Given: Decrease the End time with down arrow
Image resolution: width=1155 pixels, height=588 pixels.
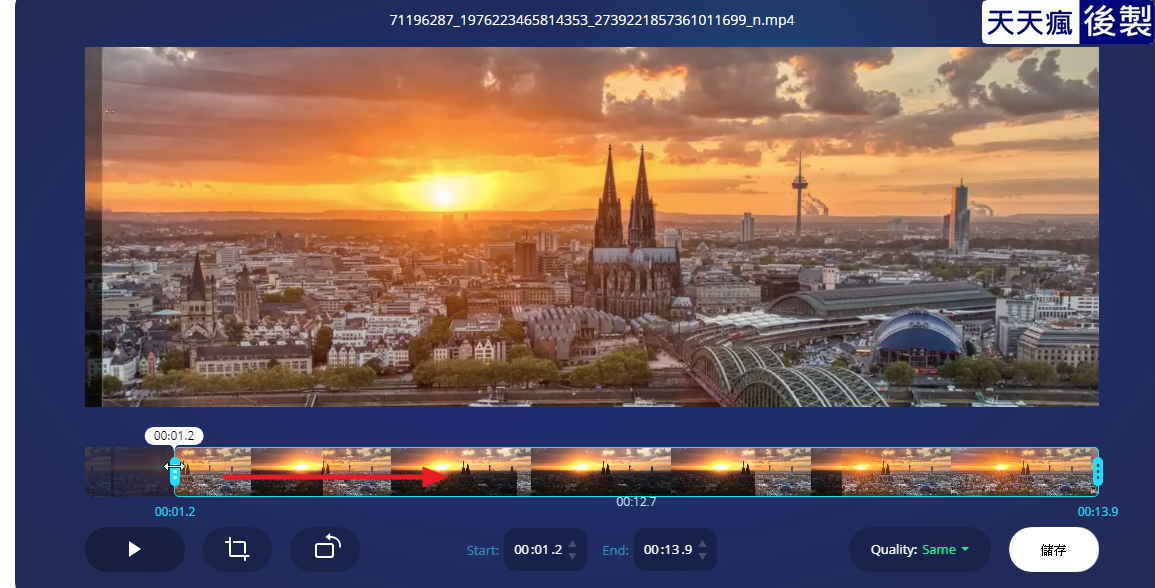Looking at the screenshot, I should coord(703,556).
